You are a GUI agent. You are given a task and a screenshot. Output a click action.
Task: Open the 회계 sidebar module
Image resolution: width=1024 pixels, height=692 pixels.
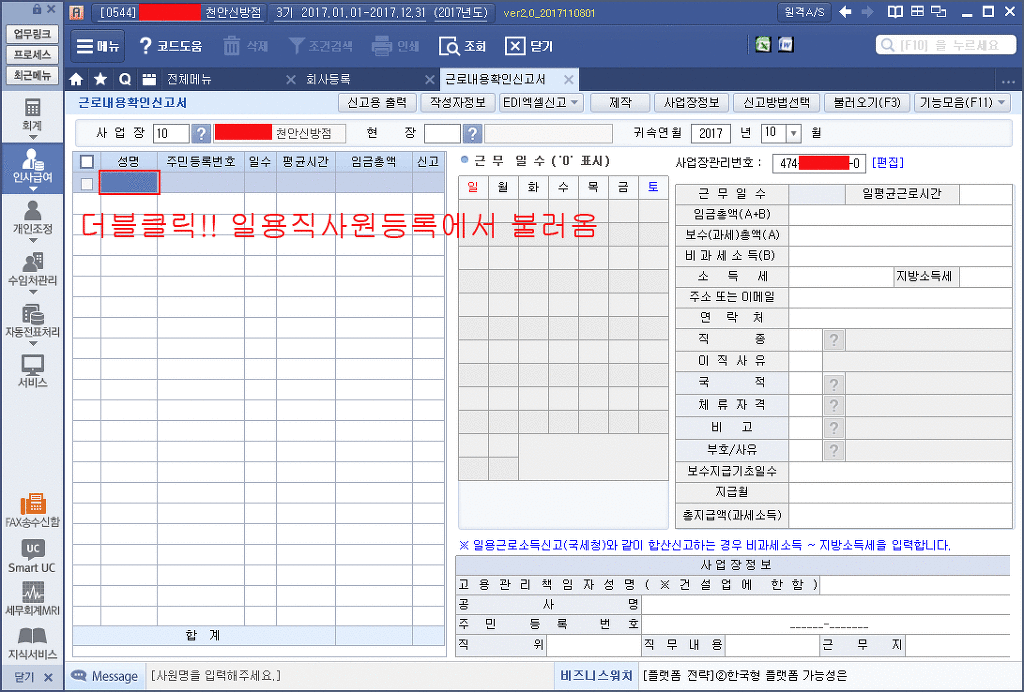click(32, 114)
